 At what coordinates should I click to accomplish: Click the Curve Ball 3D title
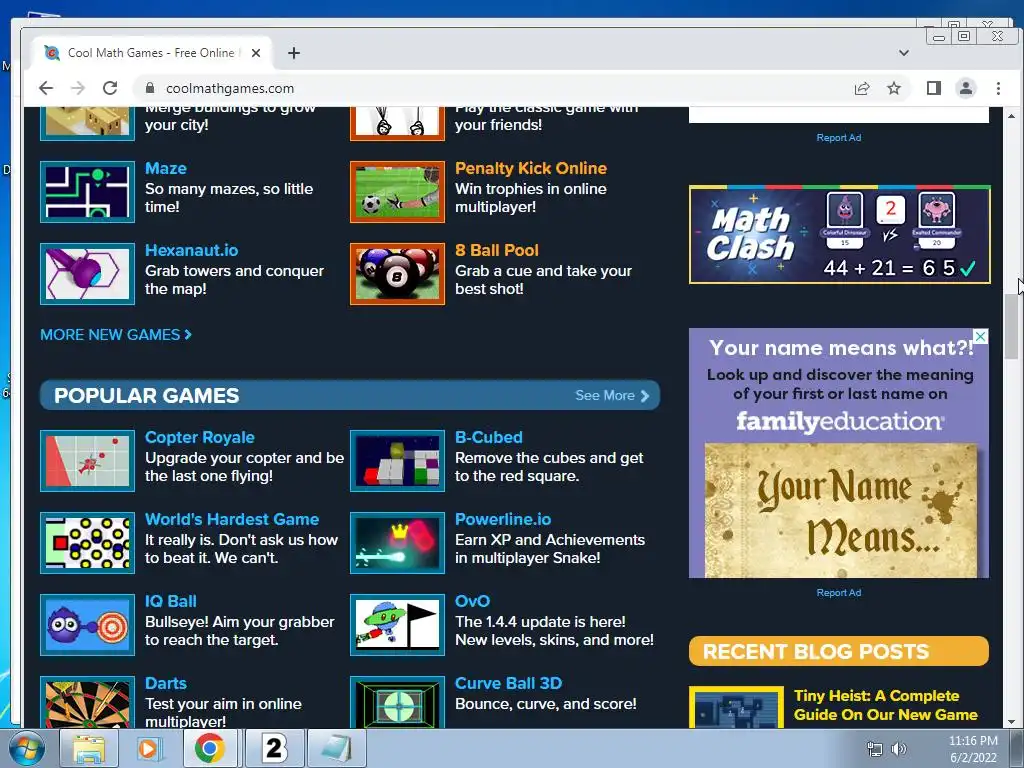pyautogui.click(x=509, y=684)
